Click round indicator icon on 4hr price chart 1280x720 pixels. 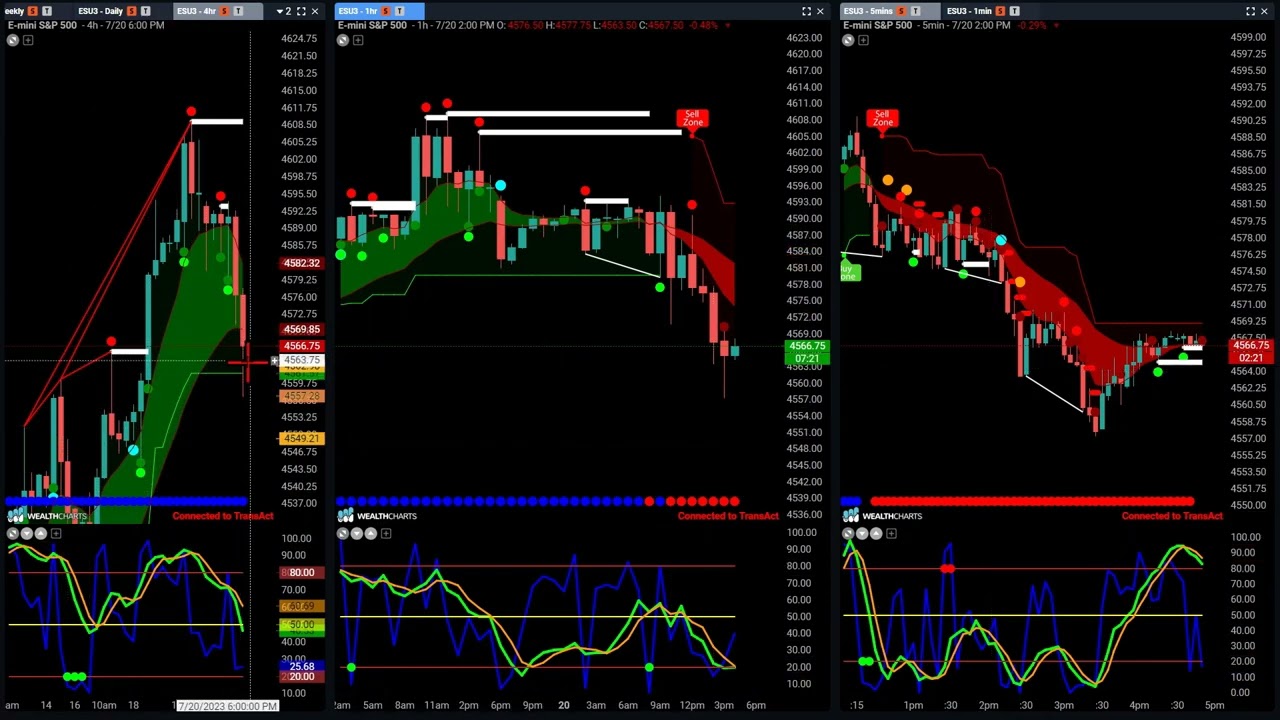[x=12, y=40]
